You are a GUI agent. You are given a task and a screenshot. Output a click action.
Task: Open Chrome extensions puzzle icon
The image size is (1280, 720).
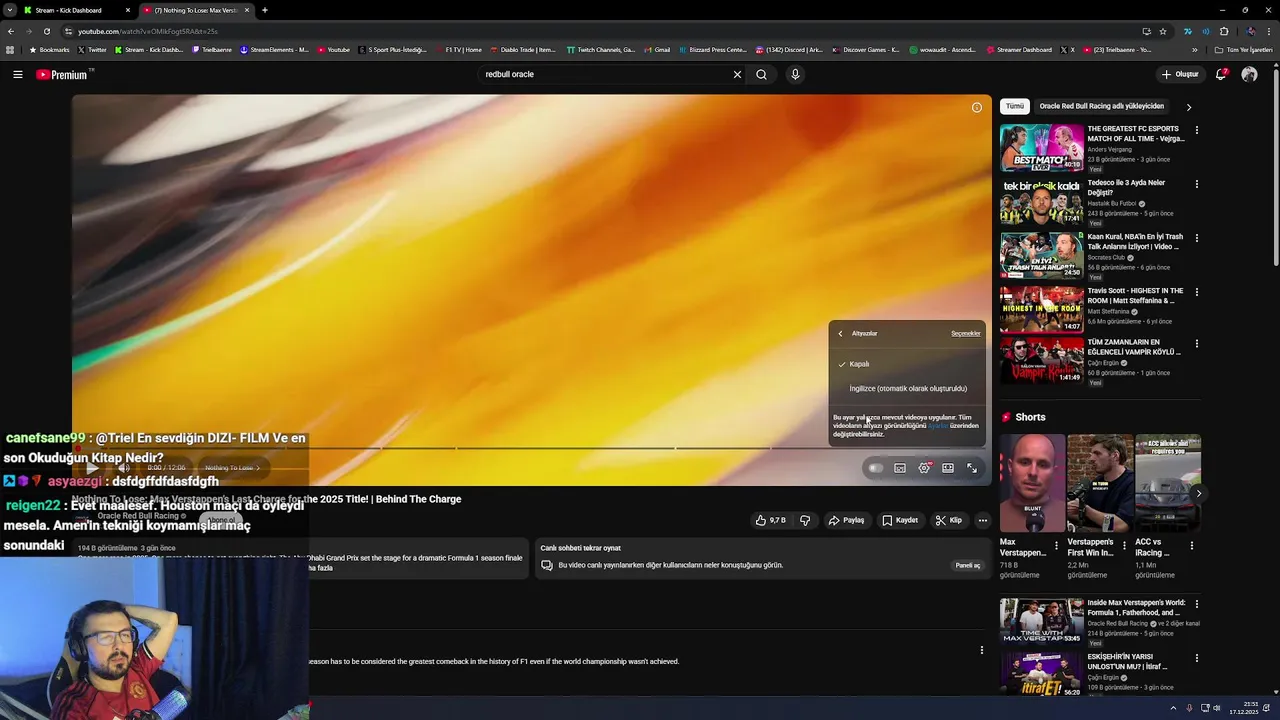pos(1224,31)
